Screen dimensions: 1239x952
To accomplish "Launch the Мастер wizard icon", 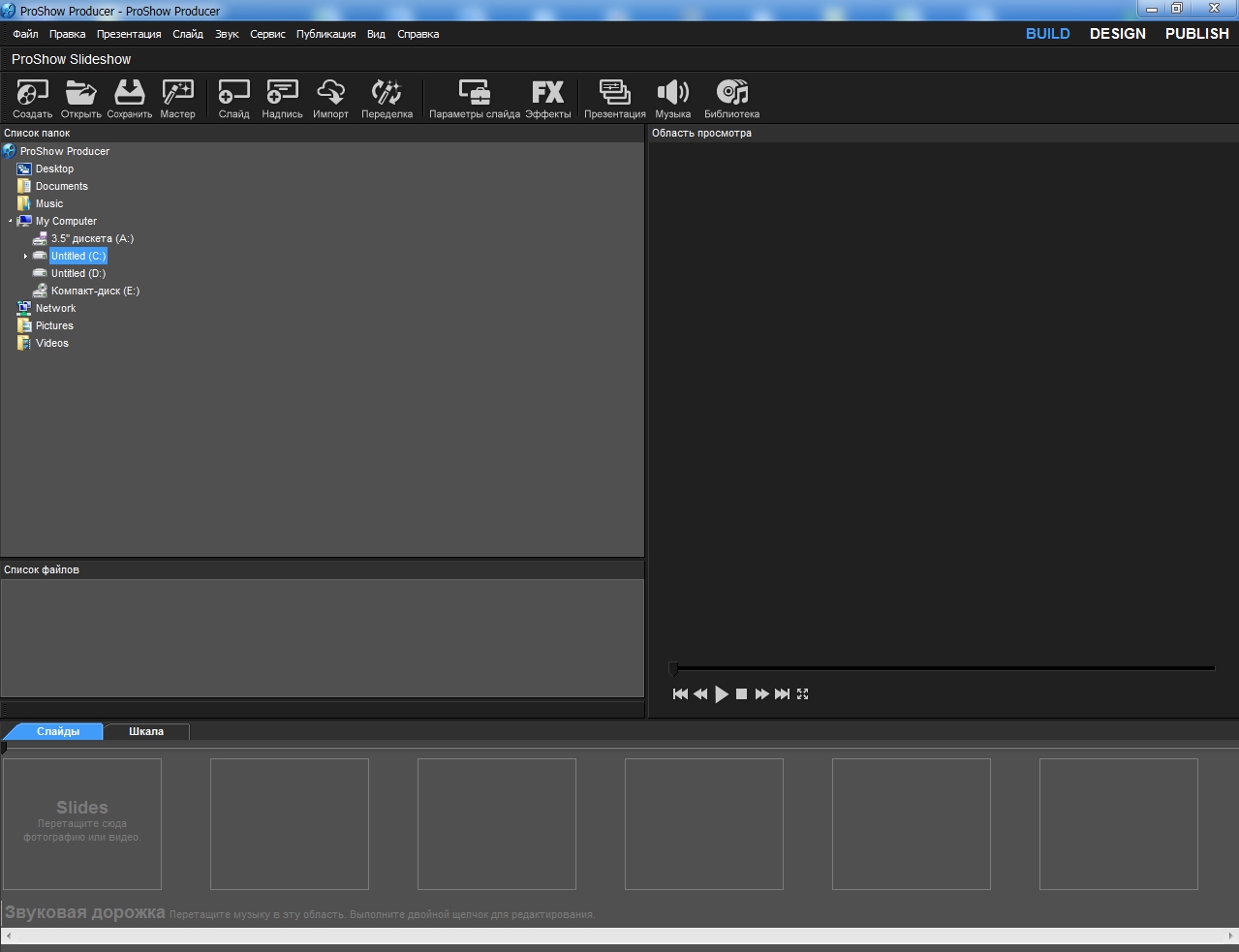I will coord(177,99).
